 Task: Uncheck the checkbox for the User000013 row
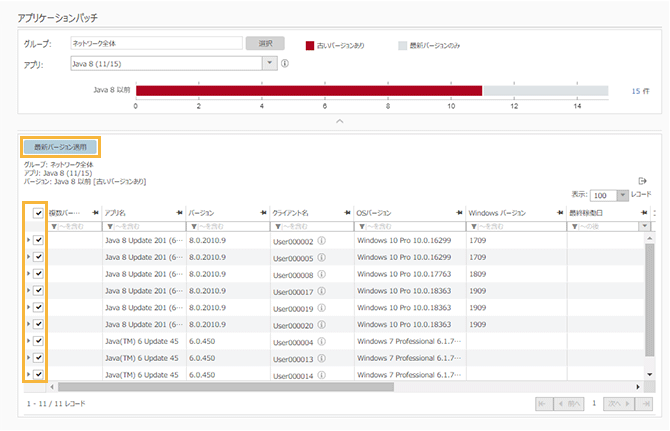click(x=38, y=358)
